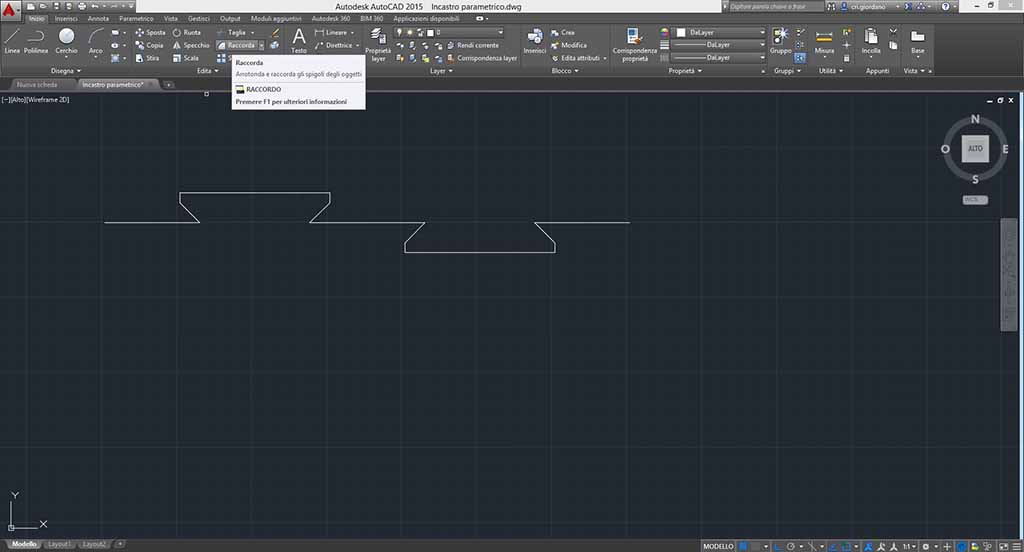Click Corrispondenza layer button
The width and height of the screenshot is (1024, 552).
click(482, 58)
